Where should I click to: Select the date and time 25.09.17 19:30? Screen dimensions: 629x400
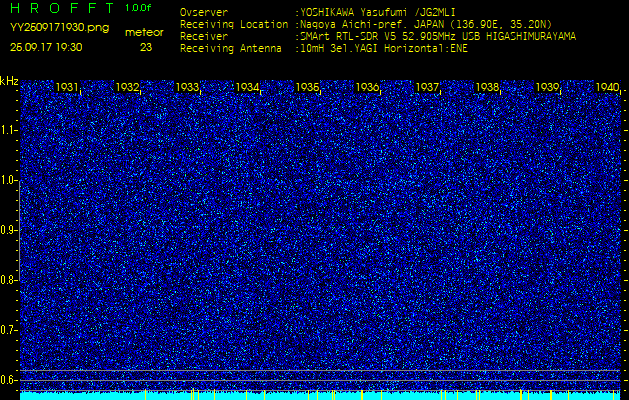[x=46, y=47]
